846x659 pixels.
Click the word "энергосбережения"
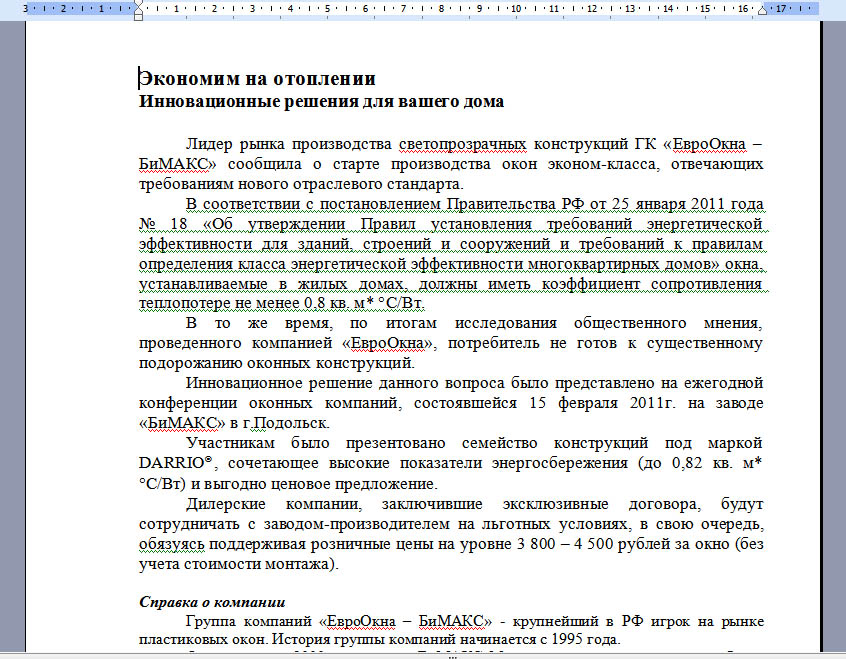[560, 463]
